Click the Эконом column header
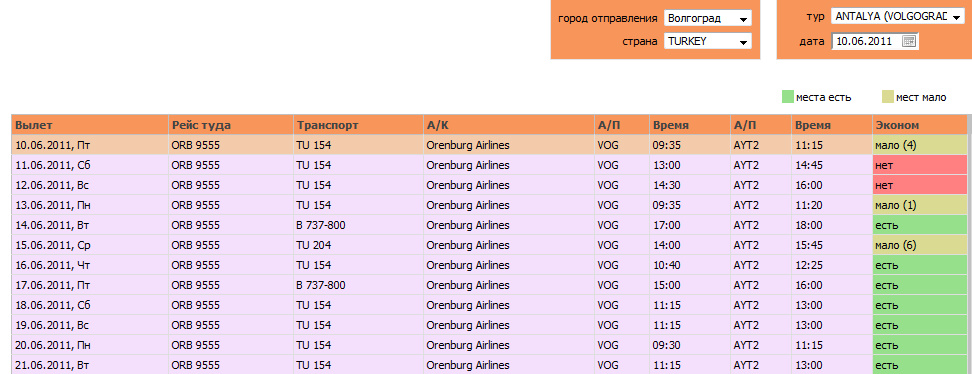Image resolution: width=972 pixels, height=374 pixels. click(919, 125)
